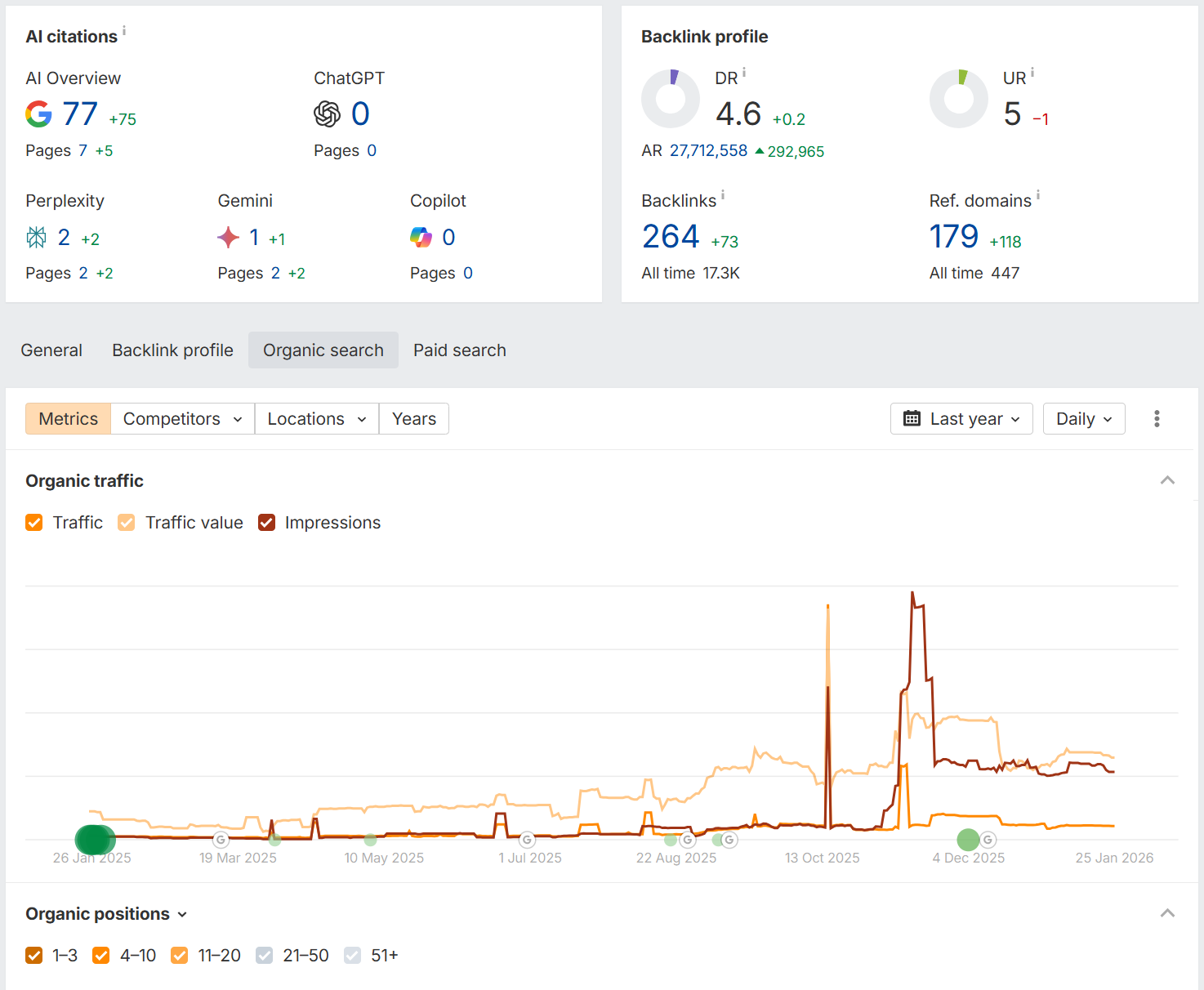This screenshot has height=990, width=1204.
Task: Switch to the Backlink profile tab
Action: (x=172, y=350)
